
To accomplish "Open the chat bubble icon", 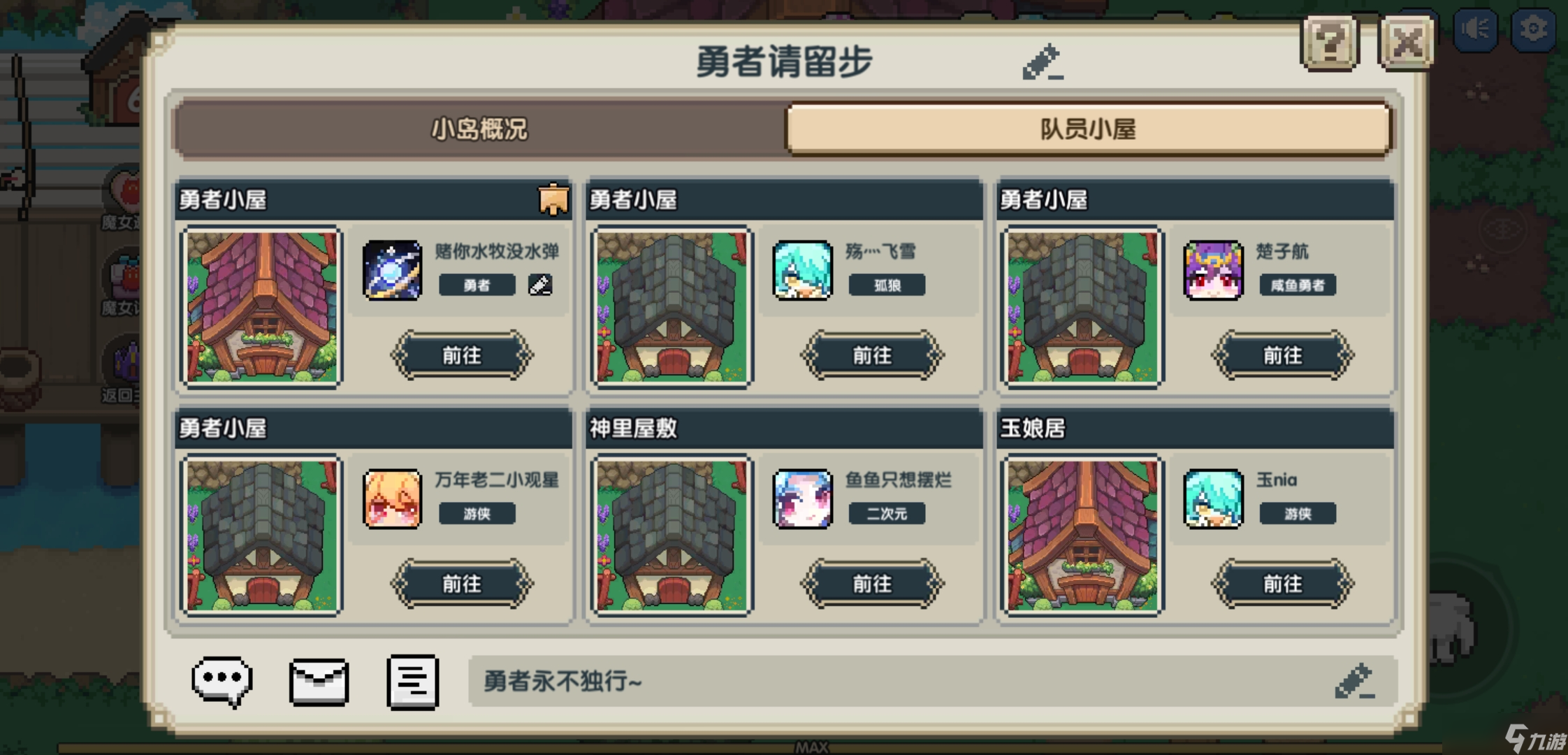I will click(222, 682).
